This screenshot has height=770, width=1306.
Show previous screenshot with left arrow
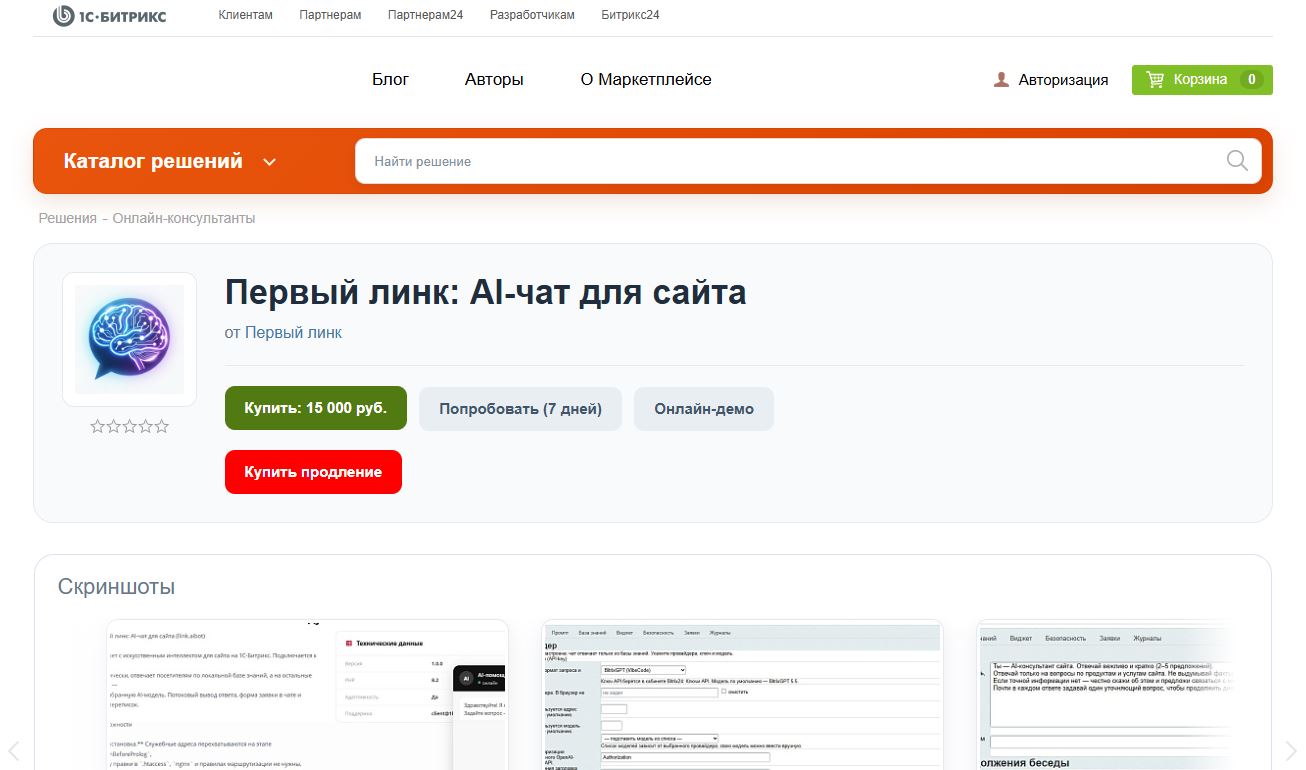click(14, 751)
